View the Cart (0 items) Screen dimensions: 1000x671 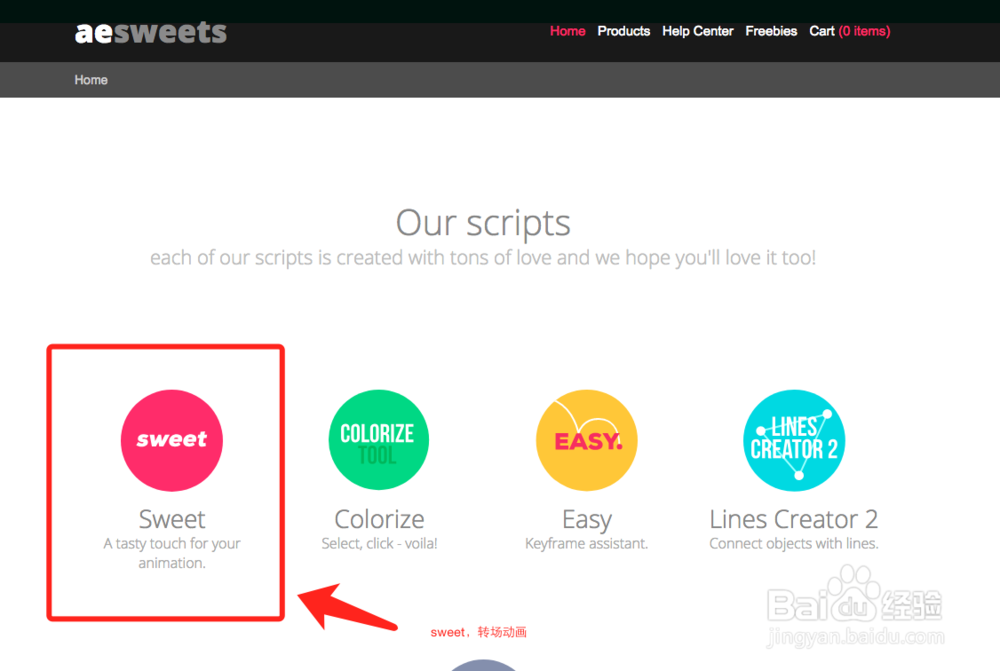(x=849, y=31)
